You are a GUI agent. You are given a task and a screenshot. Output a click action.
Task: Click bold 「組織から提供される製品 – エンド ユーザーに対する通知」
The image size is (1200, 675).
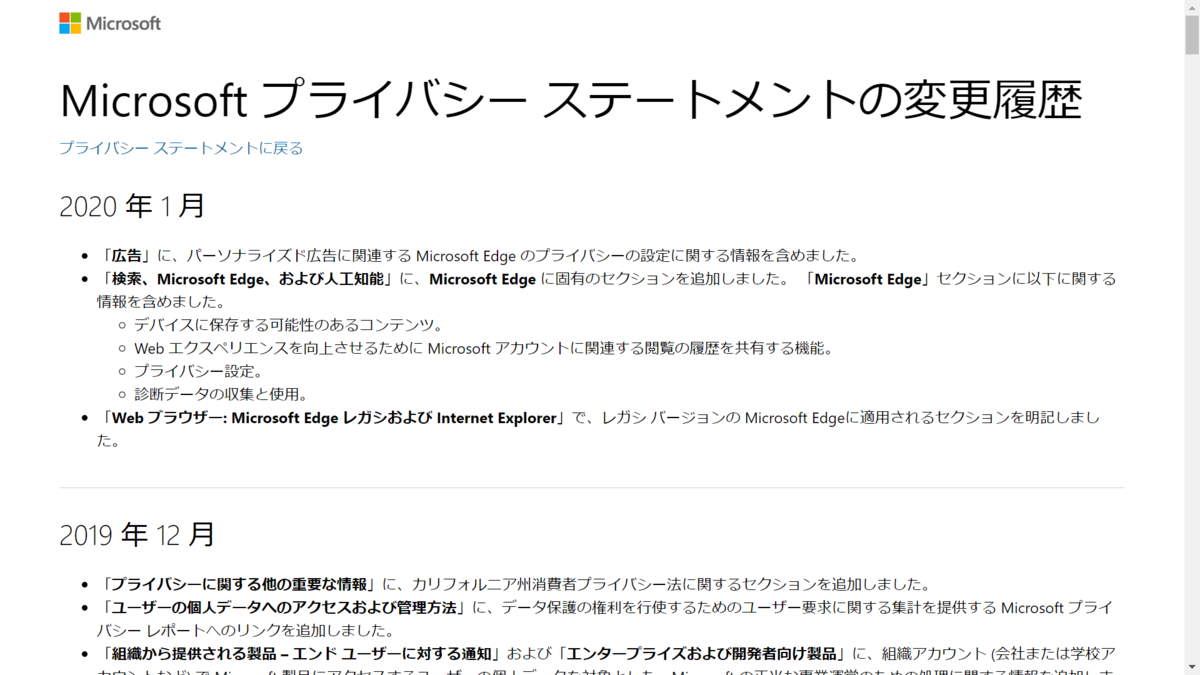tap(301, 654)
